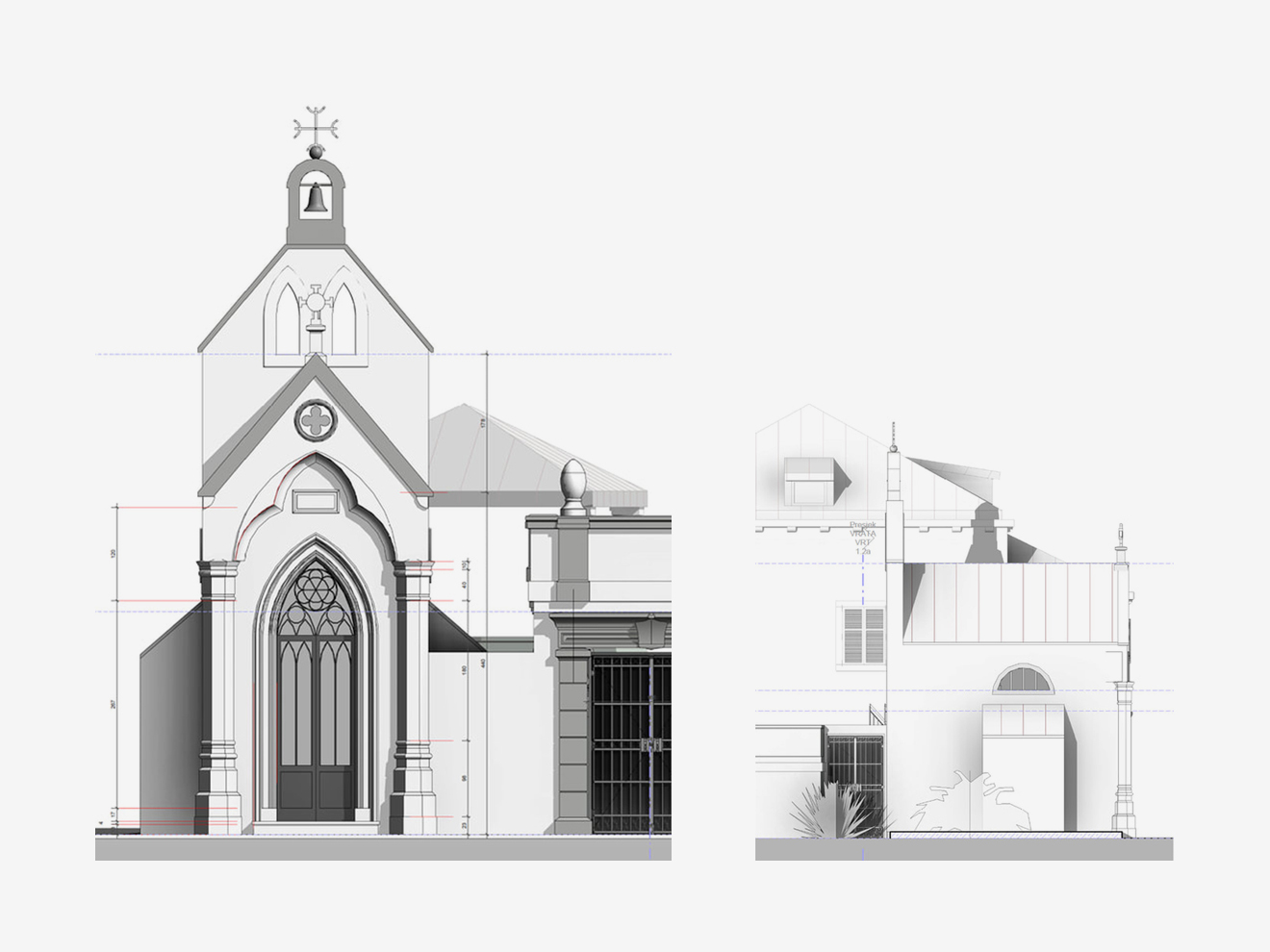Click the lantern above the iron gate
Image resolution: width=1270 pixels, height=952 pixels.
click(653, 631)
